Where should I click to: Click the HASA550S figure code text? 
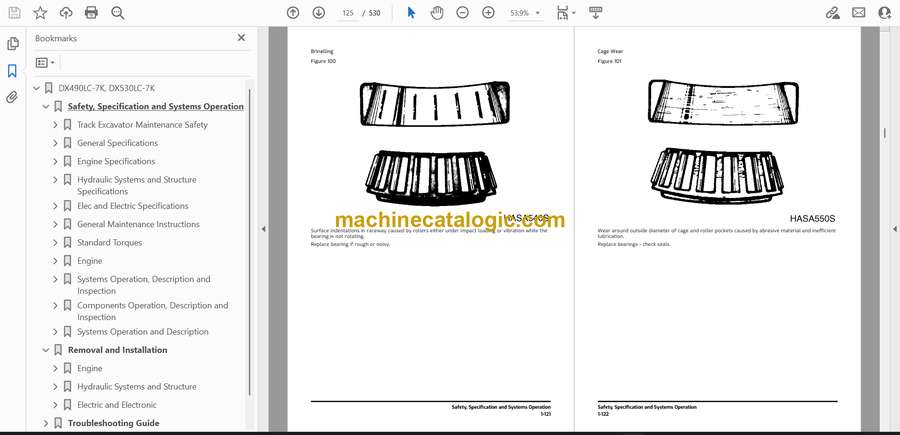tap(812, 219)
